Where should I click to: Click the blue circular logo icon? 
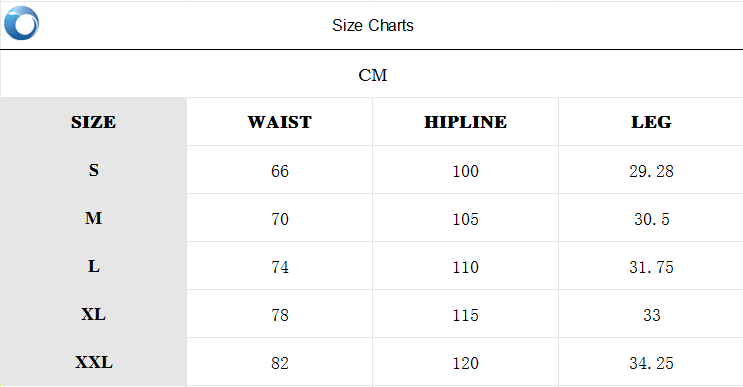(21, 23)
